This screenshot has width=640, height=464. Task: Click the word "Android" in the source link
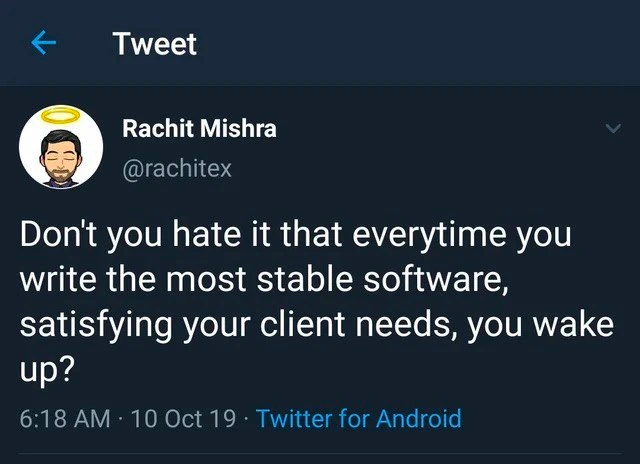pyautogui.click(x=419, y=419)
